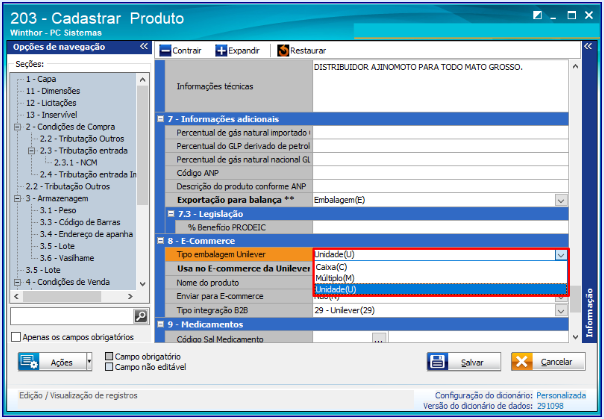This screenshot has width=604, height=419.
Task: Click the Contrair minus icon
Action: coord(165,50)
